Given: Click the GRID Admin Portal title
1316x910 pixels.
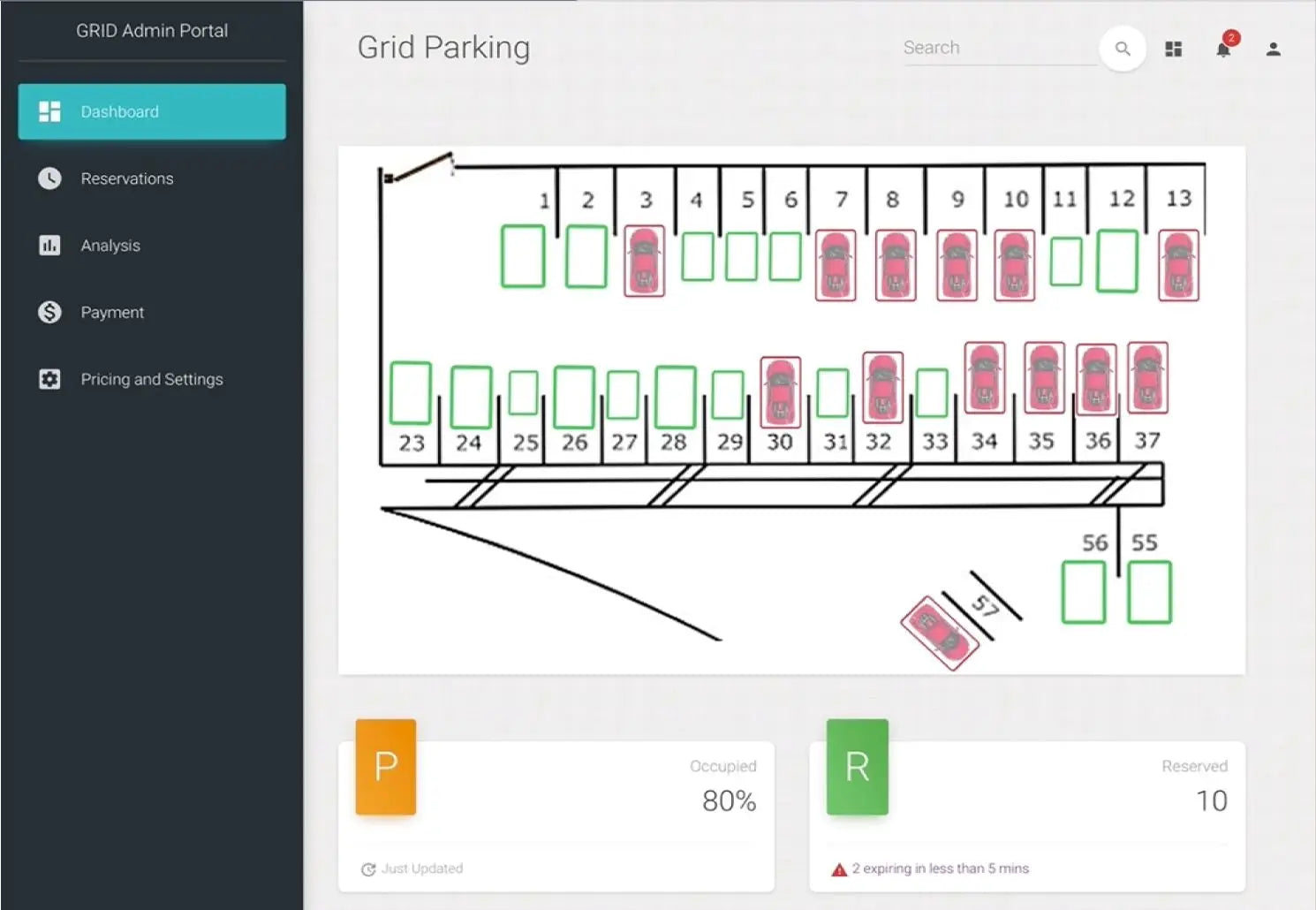Looking at the screenshot, I should click(x=152, y=31).
